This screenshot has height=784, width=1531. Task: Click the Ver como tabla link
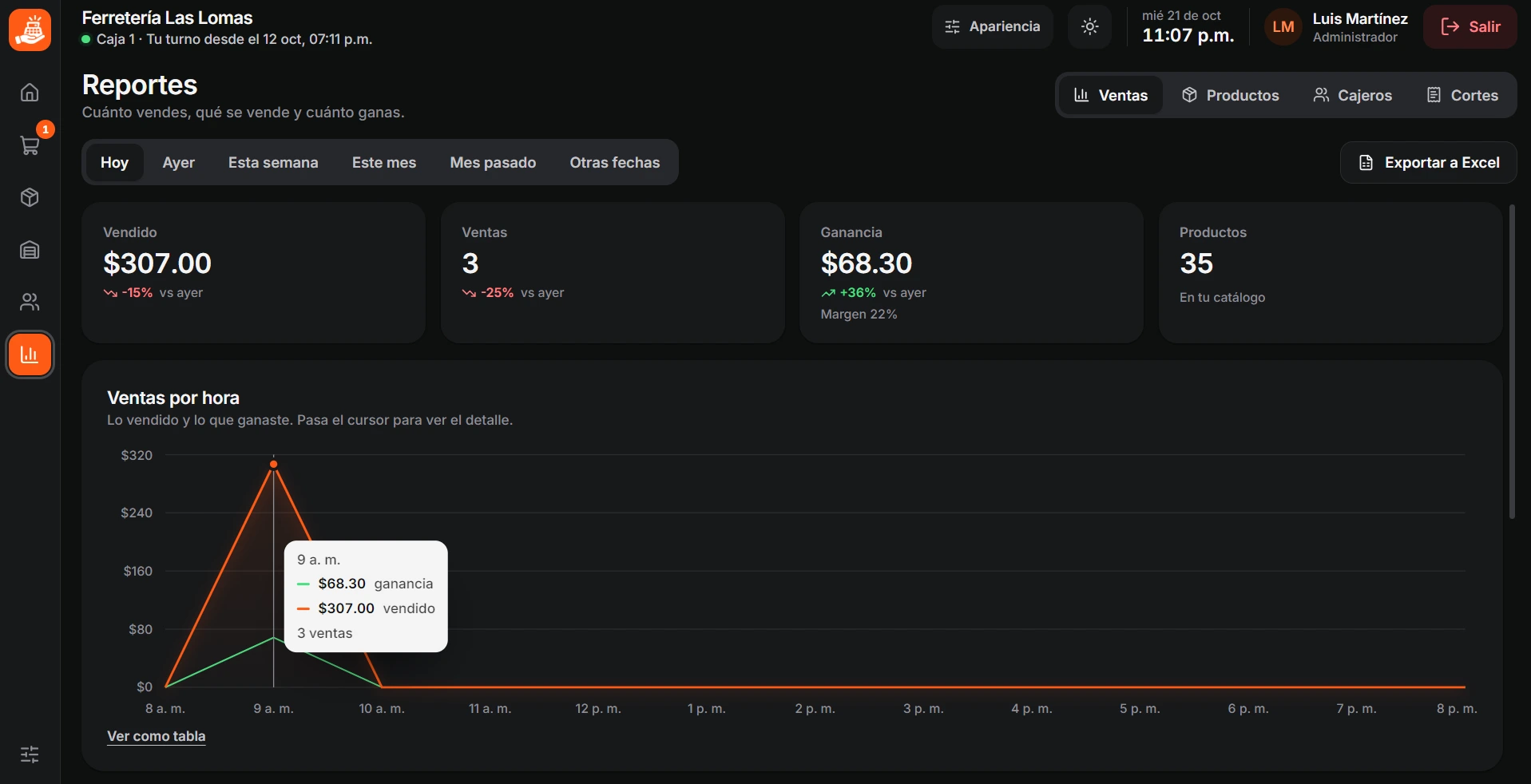pos(157,736)
